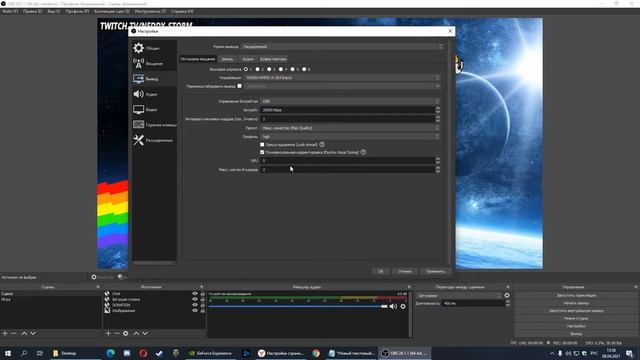Image resolution: width=640 pixels, height=360 pixels.
Task: Select audio track 6 radio button
Action: point(304,69)
